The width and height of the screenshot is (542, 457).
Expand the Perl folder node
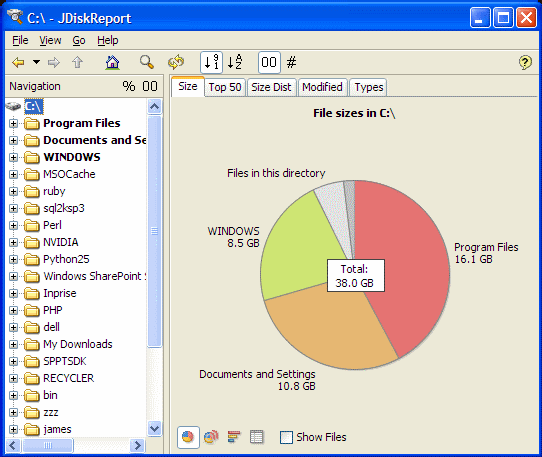13,225
